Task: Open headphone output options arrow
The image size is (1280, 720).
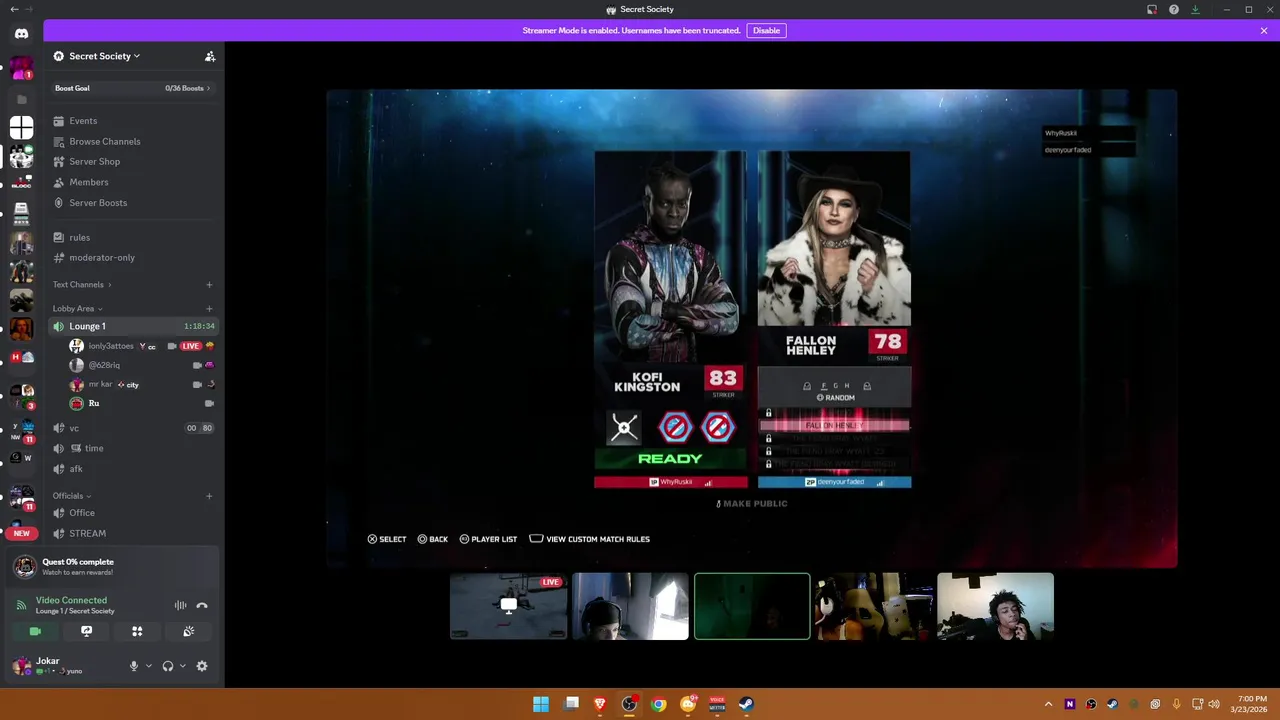Action: 182,666
